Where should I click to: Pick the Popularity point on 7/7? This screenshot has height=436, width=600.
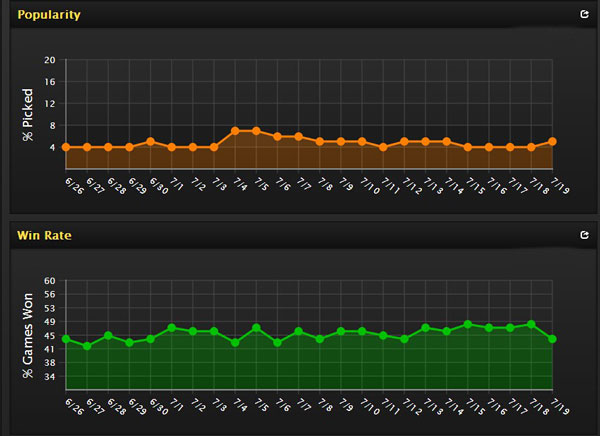coord(298,136)
